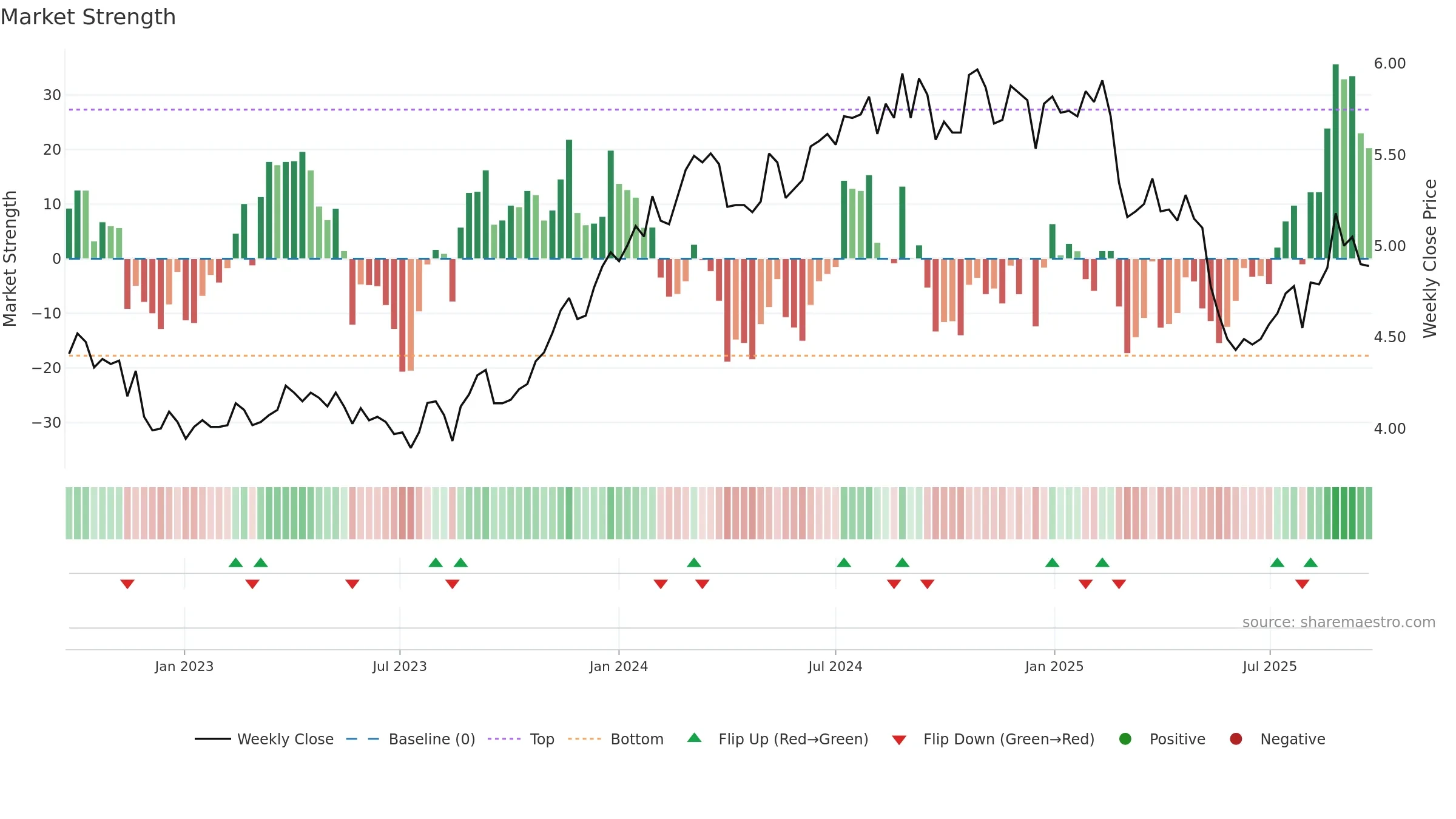1456x819 pixels.
Task: Click the leftmost red Flip Down marker
Action: [x=127, y=584]
